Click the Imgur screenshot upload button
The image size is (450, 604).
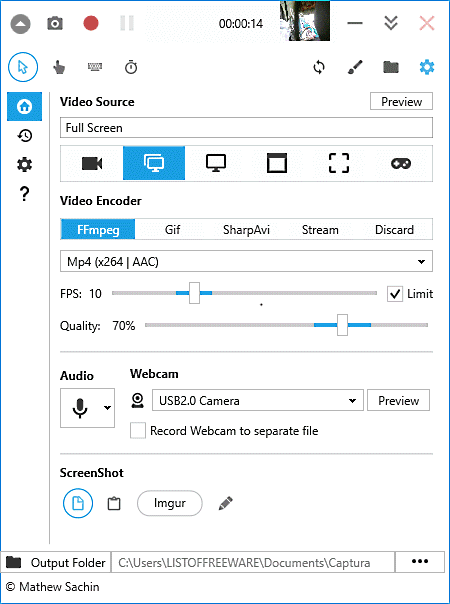(x=170, y=503)
